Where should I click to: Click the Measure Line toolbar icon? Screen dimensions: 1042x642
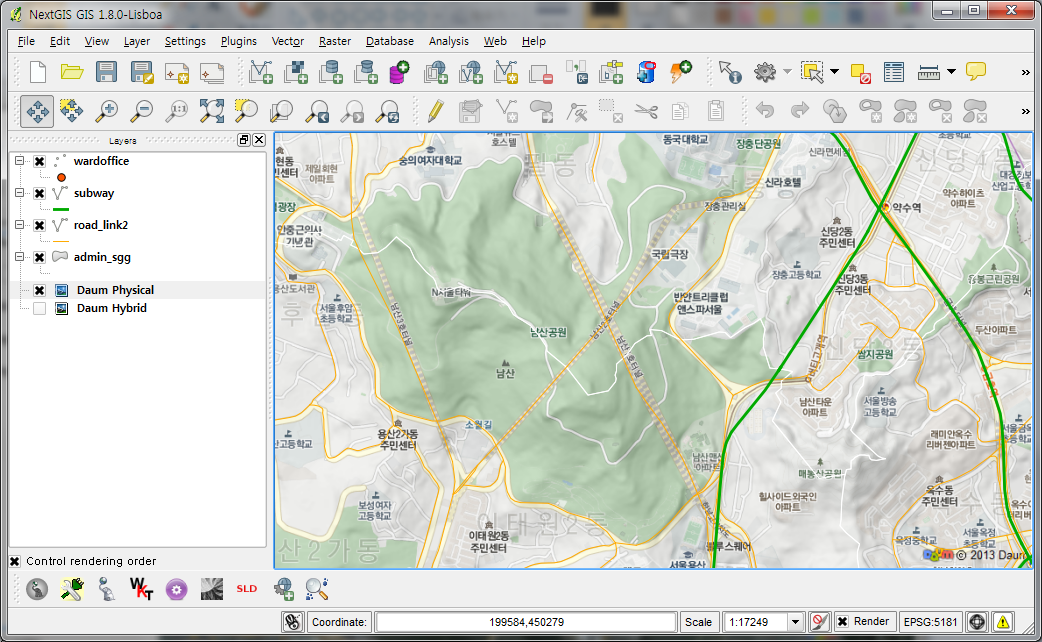927,71
